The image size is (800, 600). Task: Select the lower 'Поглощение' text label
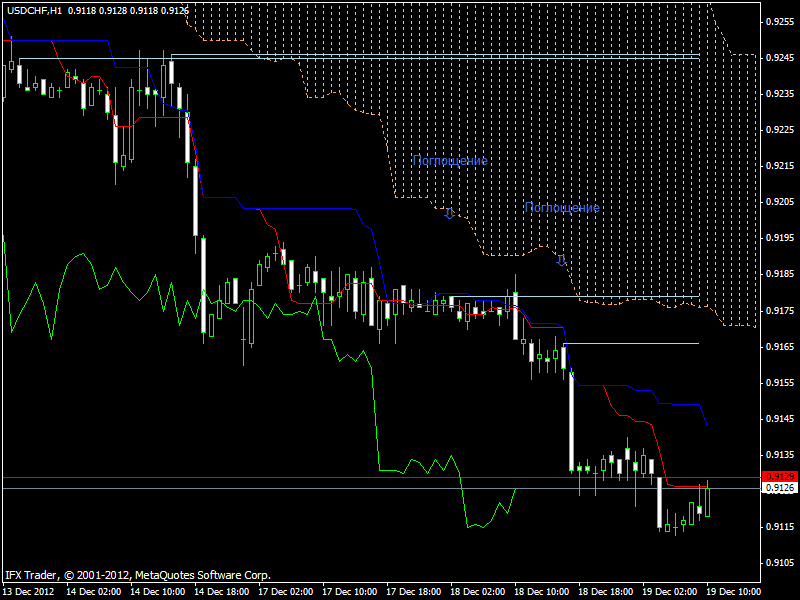point(562,207)
